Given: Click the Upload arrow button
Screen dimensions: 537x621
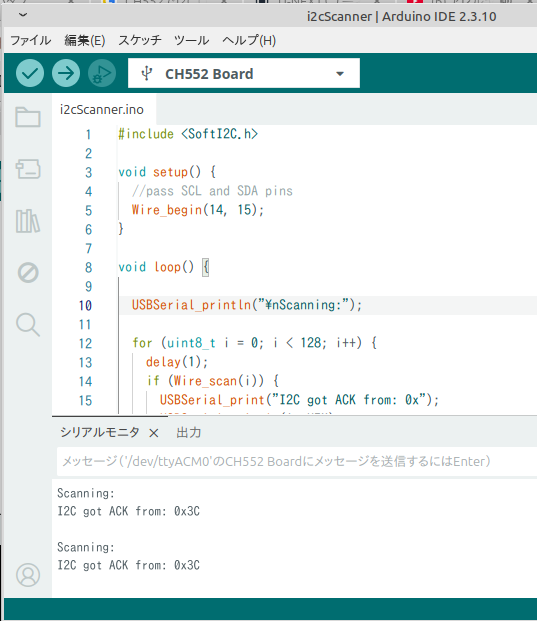Looking at the screenshot, I should (66, 73).
